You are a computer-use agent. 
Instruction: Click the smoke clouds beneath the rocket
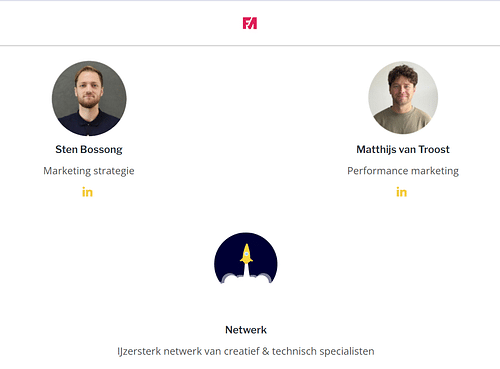coord(246,278)
